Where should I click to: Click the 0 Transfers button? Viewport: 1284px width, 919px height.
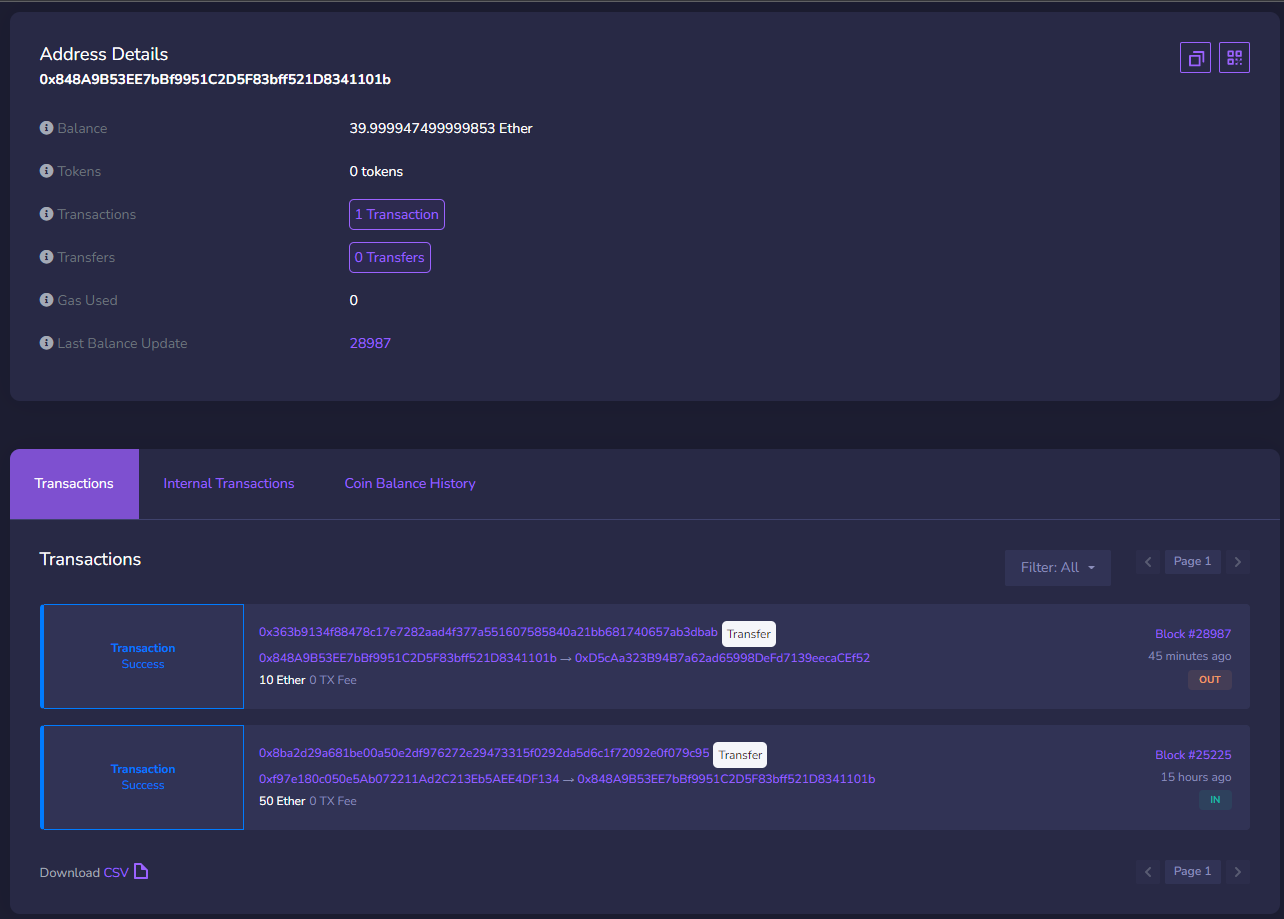(389, 257)
